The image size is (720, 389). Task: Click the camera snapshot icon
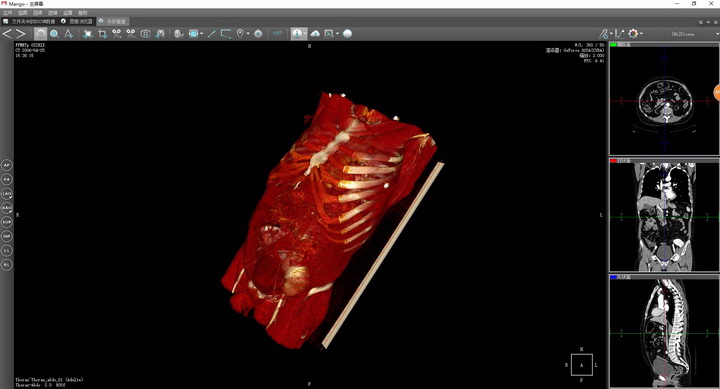(145, 34)
